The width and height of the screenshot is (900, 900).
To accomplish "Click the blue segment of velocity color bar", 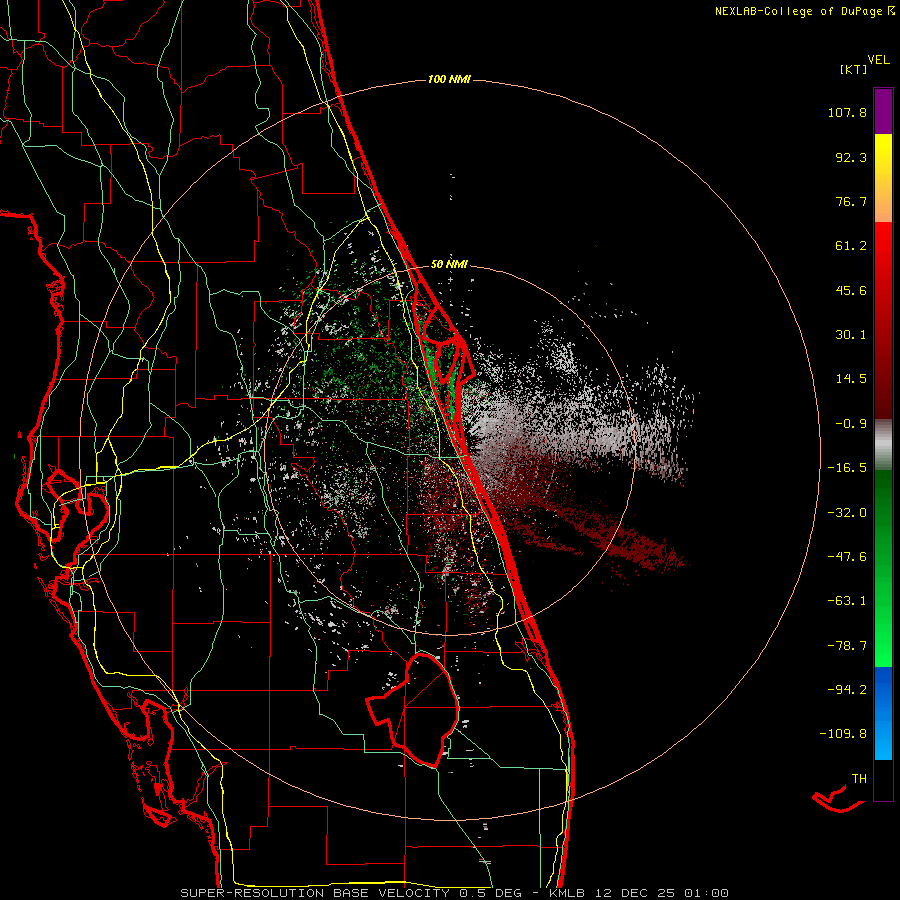I will pos(883,713).
